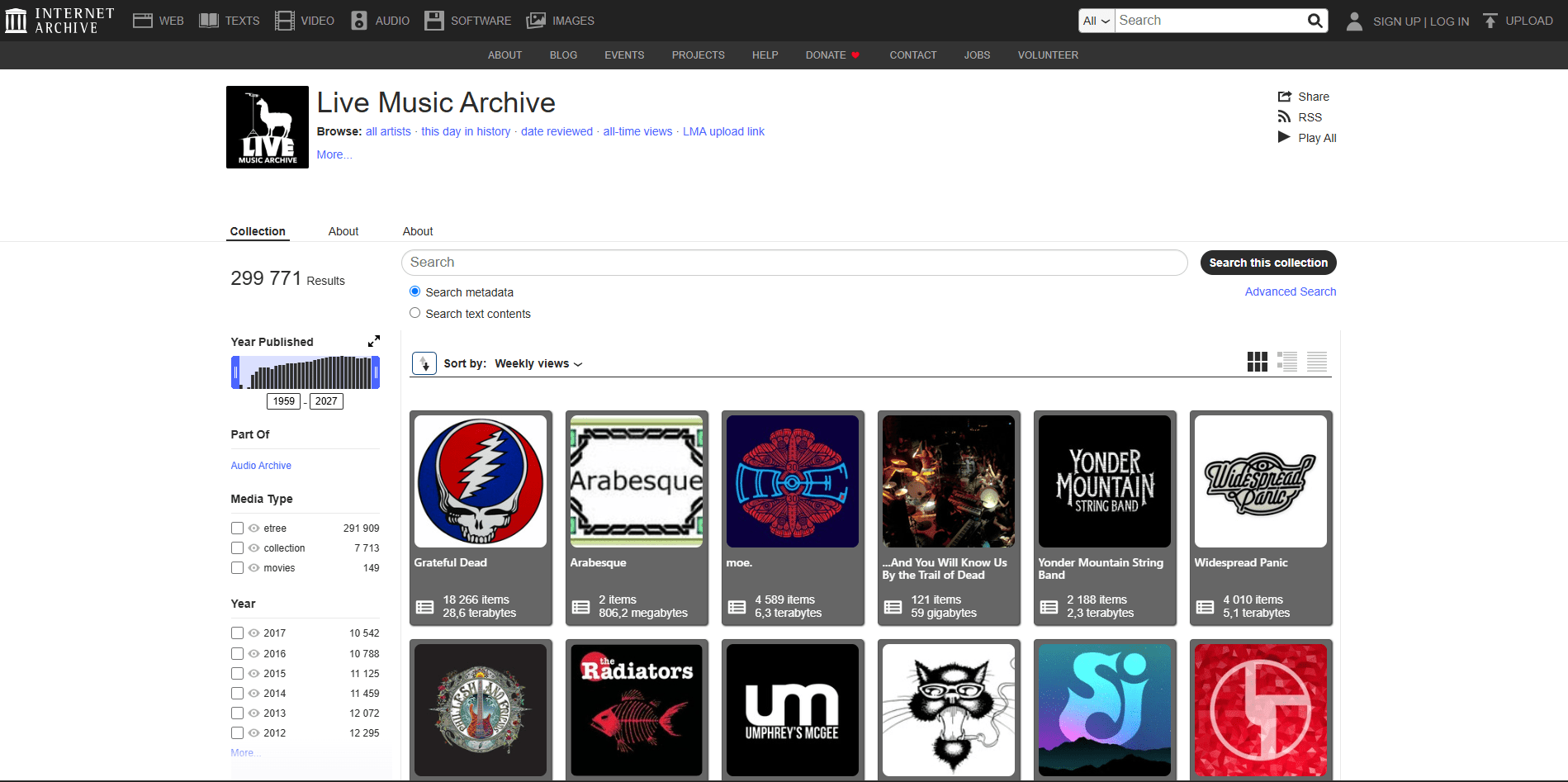Click the 1959 start year box

coord(283,401)
